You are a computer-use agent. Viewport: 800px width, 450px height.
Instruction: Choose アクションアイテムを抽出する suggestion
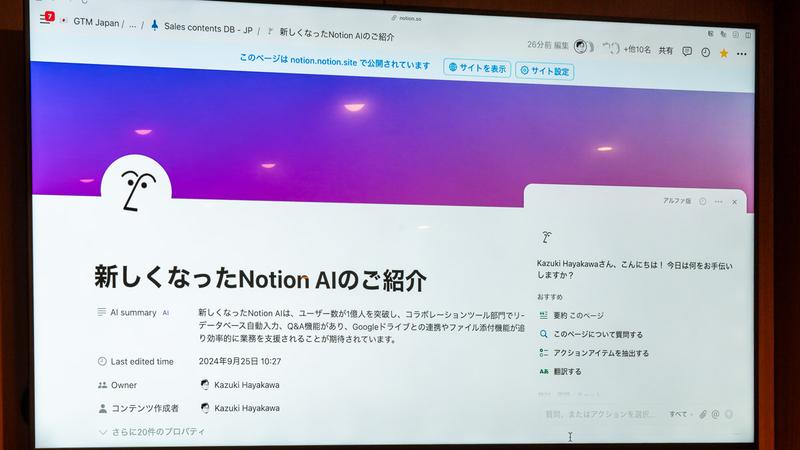pyautogui.click(x=594, y=353)
